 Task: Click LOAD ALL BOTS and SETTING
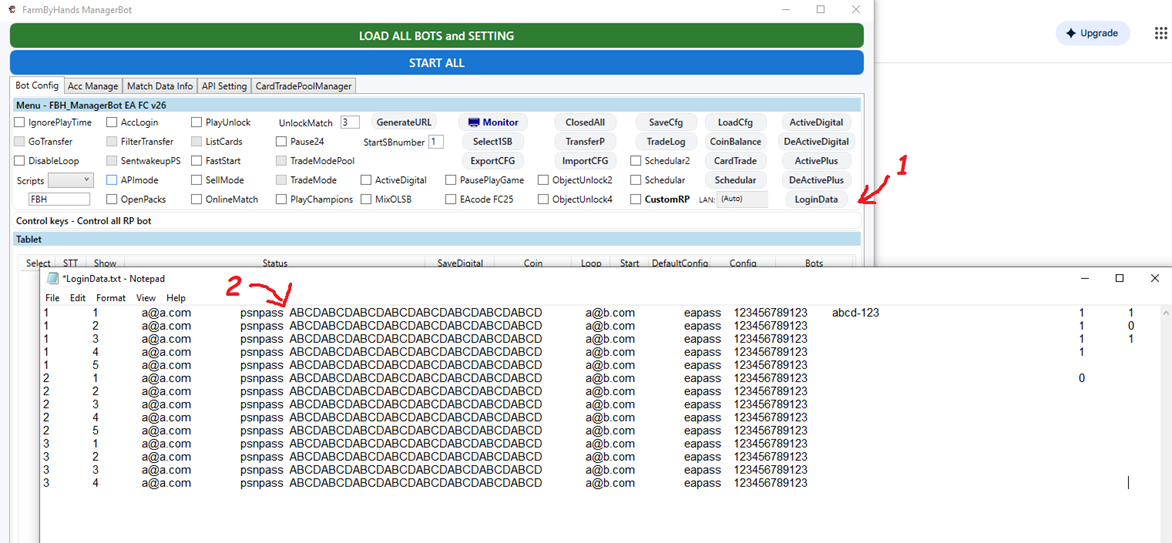click(x=437, y=36)
